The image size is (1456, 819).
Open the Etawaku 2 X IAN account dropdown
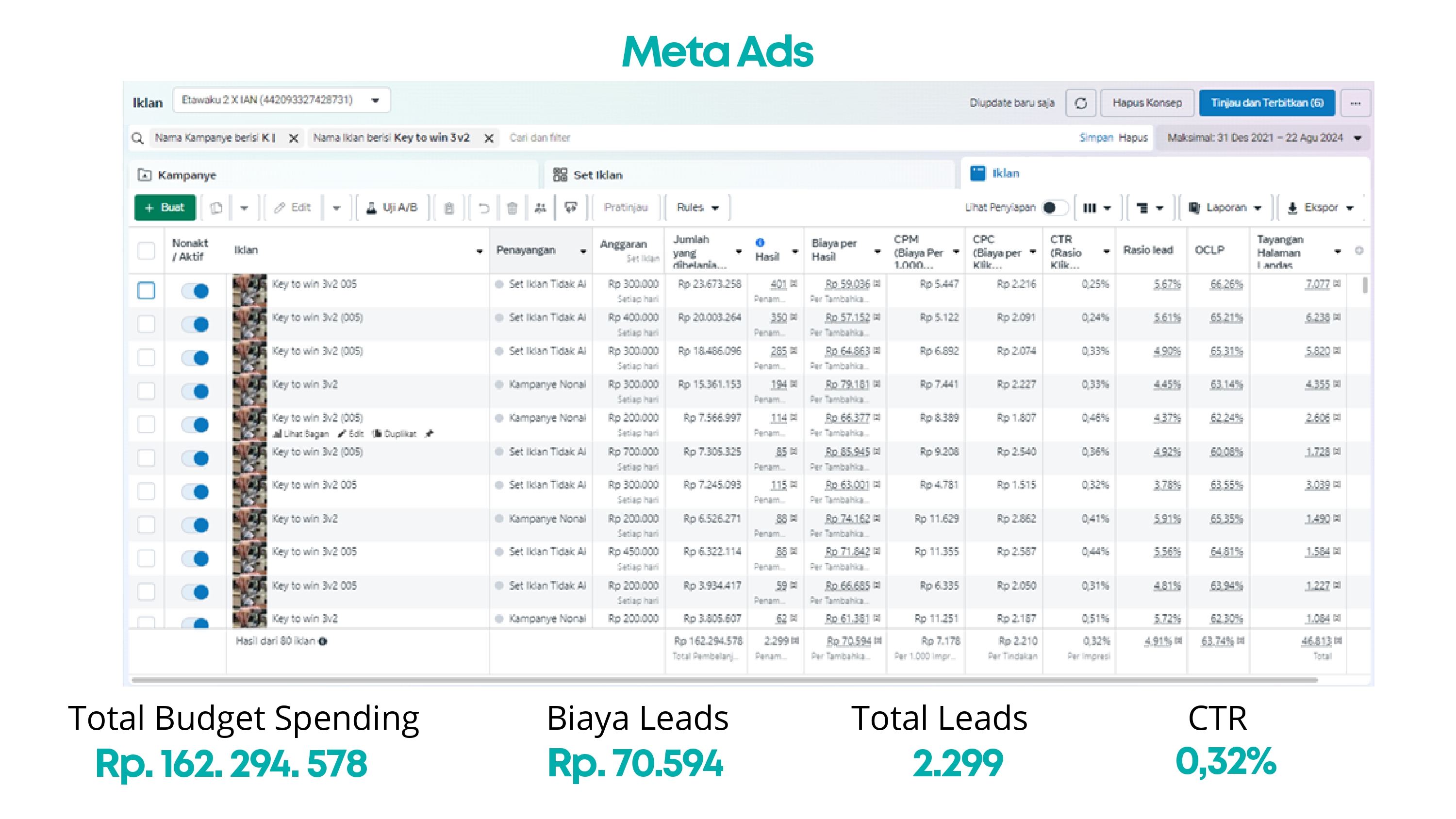tap(281, 100)
